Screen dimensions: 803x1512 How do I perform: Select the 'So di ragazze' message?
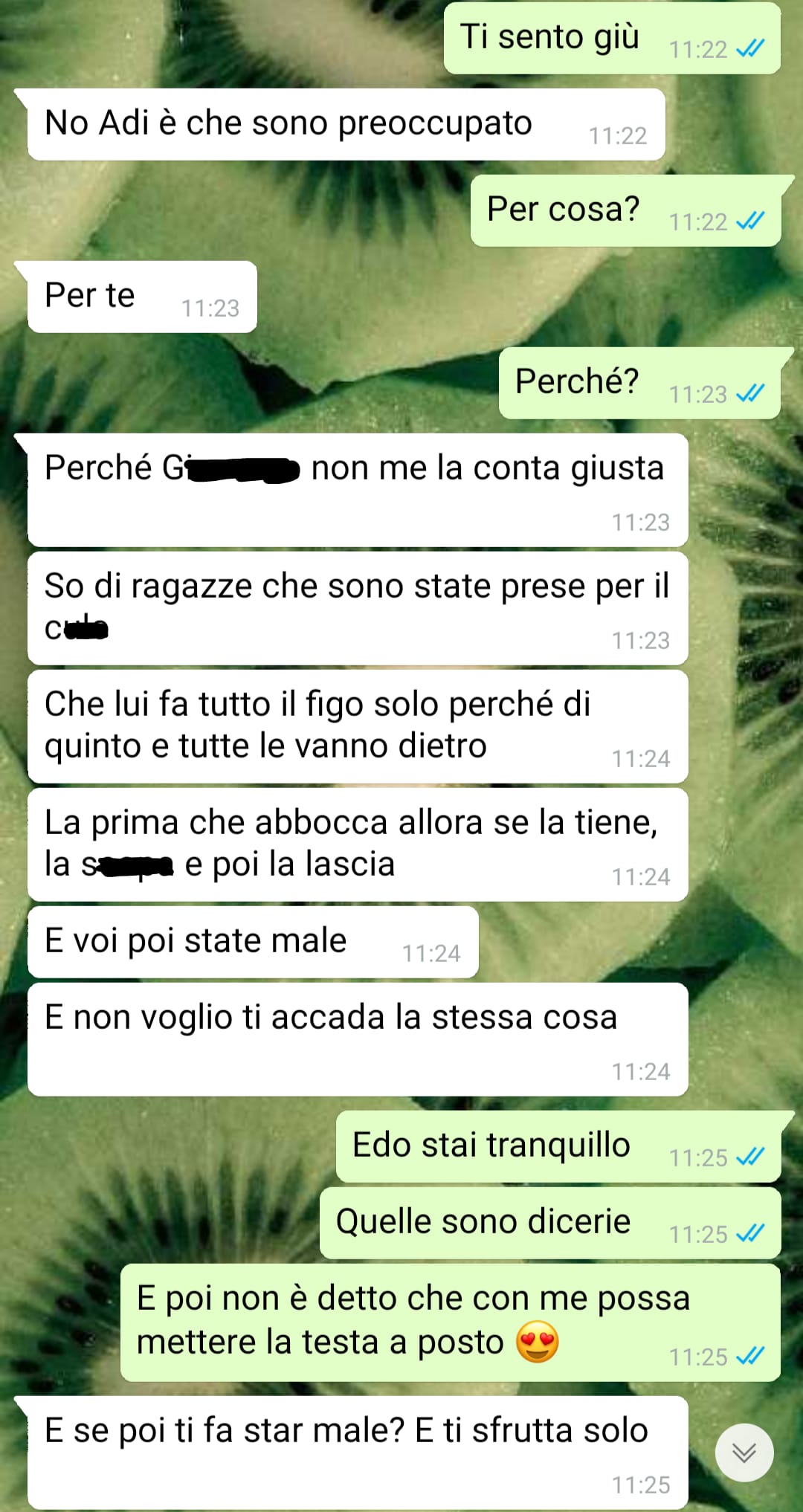pyautogui.click(x=358, y=608)
